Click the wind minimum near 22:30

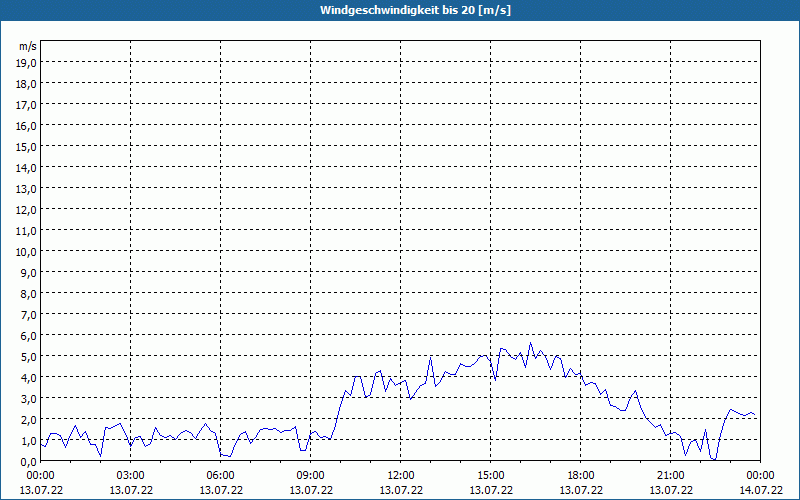[x=715, y=459]
